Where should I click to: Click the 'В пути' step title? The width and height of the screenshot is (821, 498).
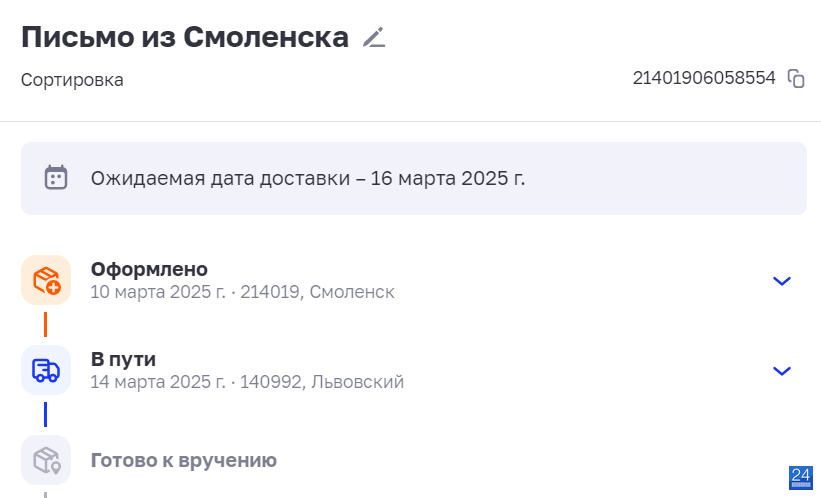pyautogui.click(x=124, y=359)
